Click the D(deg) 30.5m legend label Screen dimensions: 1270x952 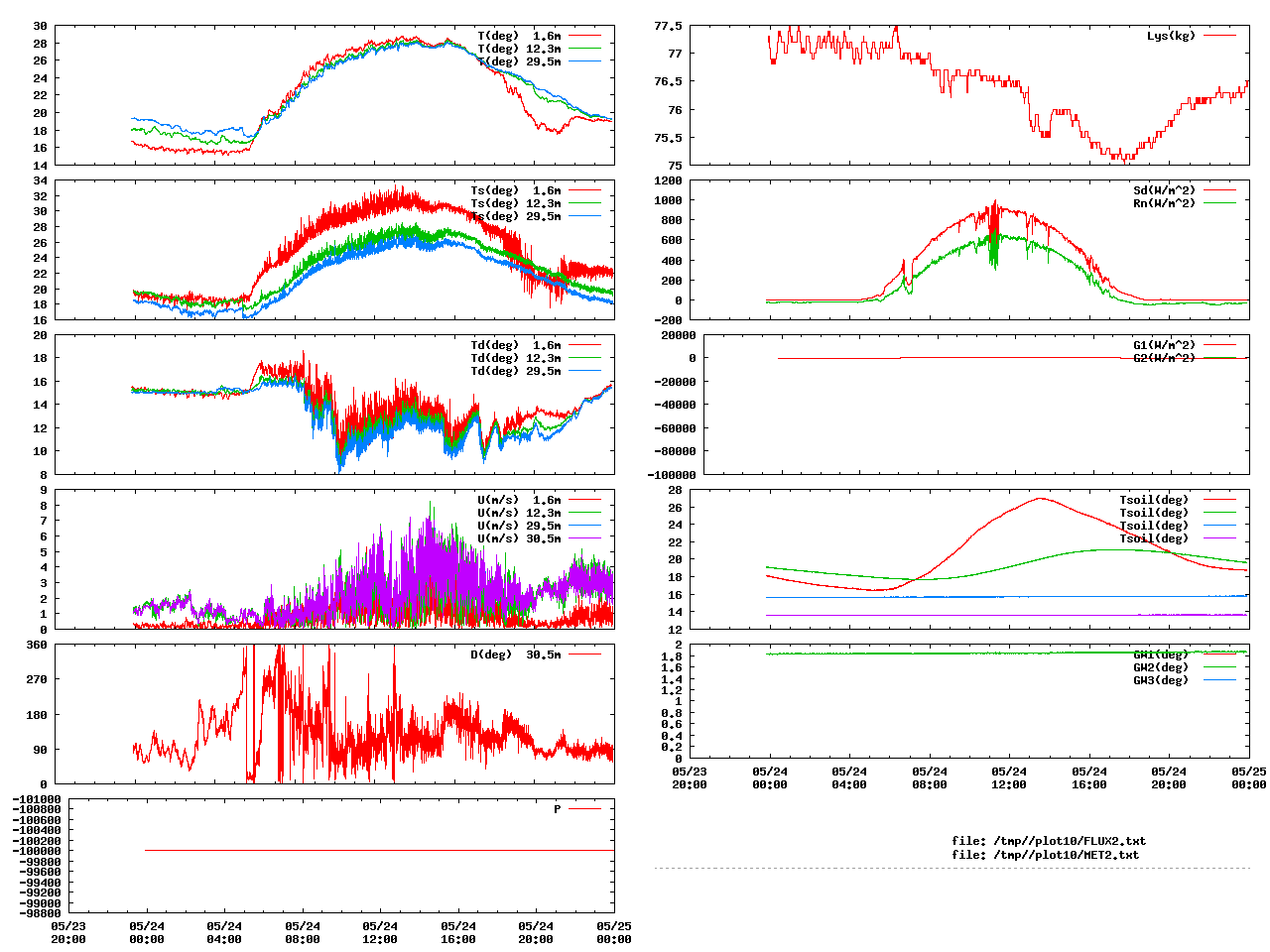(515, 654)
